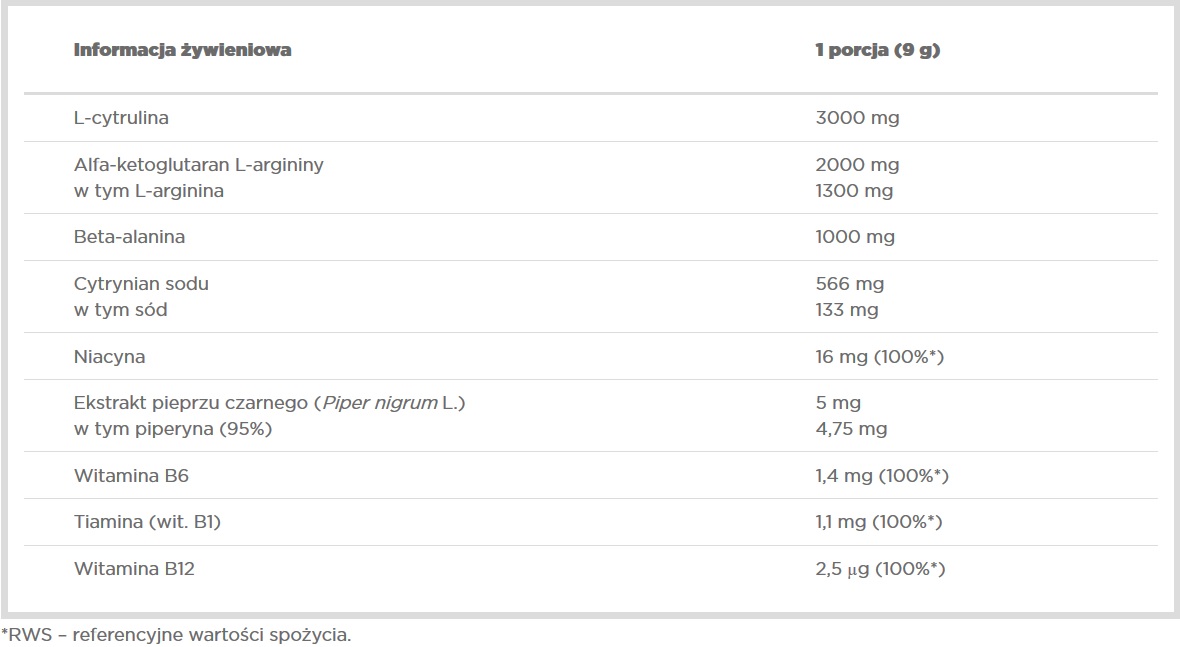The height and width of the screenshot is (647, 1180).
Task: Click the 1300 mg L-arginina amount
Action: tap(855, 191)
